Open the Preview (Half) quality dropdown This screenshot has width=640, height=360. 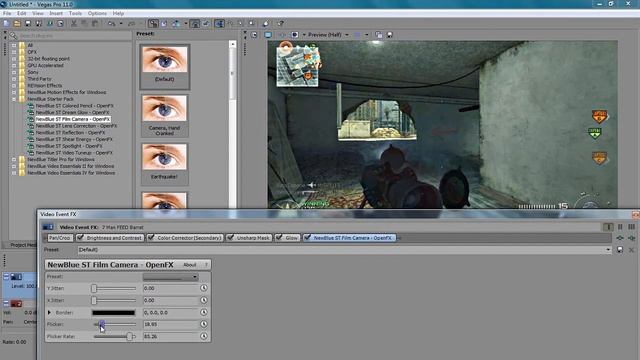tap(347, 35)
